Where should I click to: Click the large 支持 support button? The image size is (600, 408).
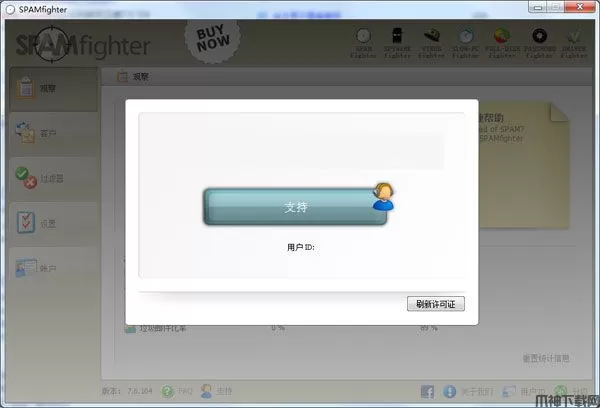[295, 207]
